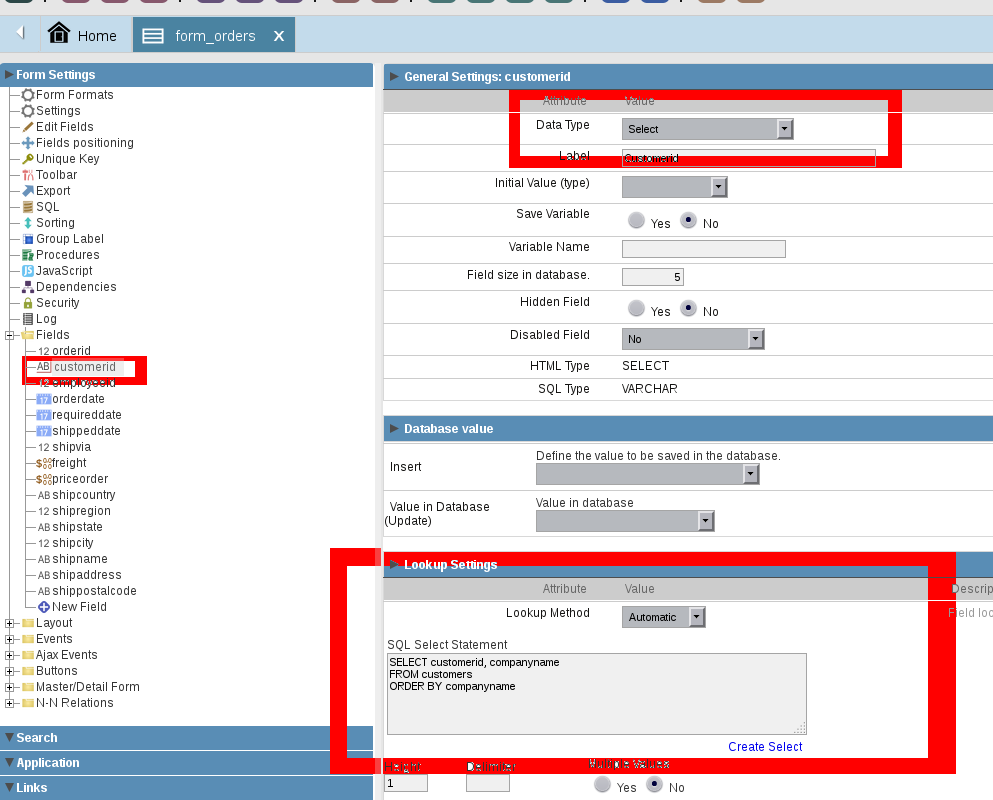The height and width of the screenshot is (800, 993).
Task: Click the Security padlock icon
Action: coord(28,303)
